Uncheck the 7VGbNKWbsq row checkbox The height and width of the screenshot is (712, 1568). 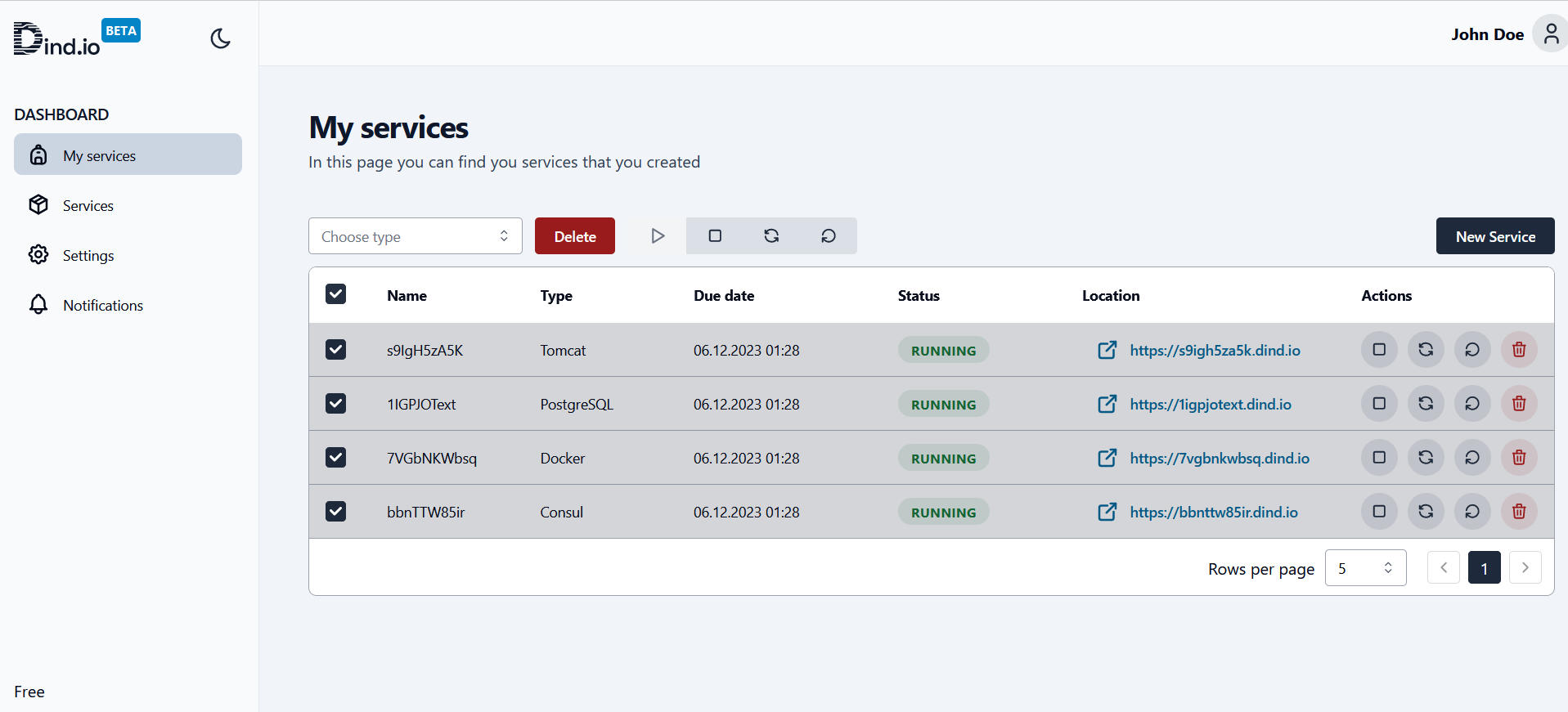[x=335, y=458]
